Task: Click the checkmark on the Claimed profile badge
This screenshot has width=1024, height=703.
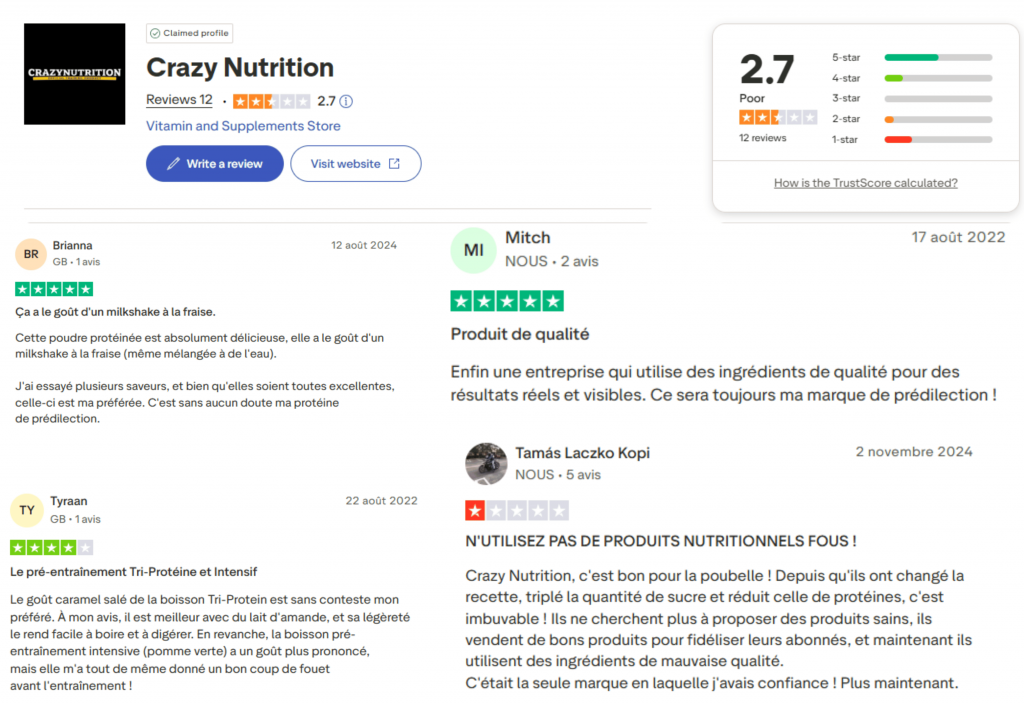Action: click(153, 33)
